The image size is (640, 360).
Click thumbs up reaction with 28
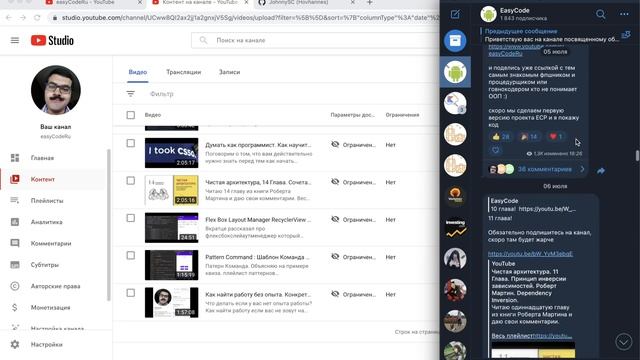501,137
